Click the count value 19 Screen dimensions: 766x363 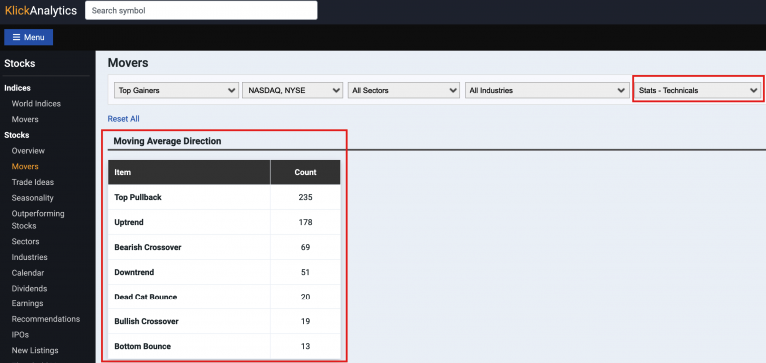click(305, 321)
